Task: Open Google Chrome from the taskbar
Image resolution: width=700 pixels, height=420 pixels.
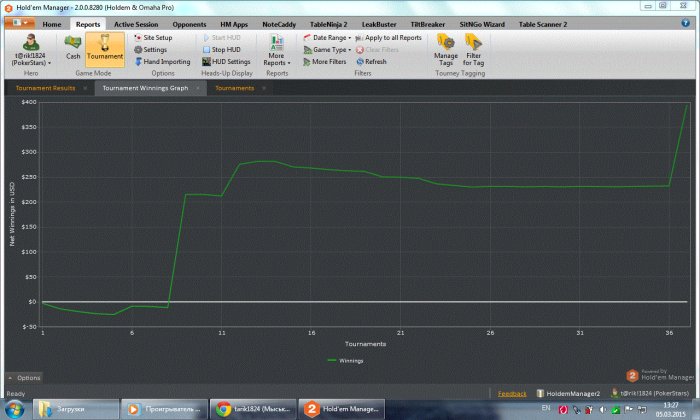Action: point(254,409)
